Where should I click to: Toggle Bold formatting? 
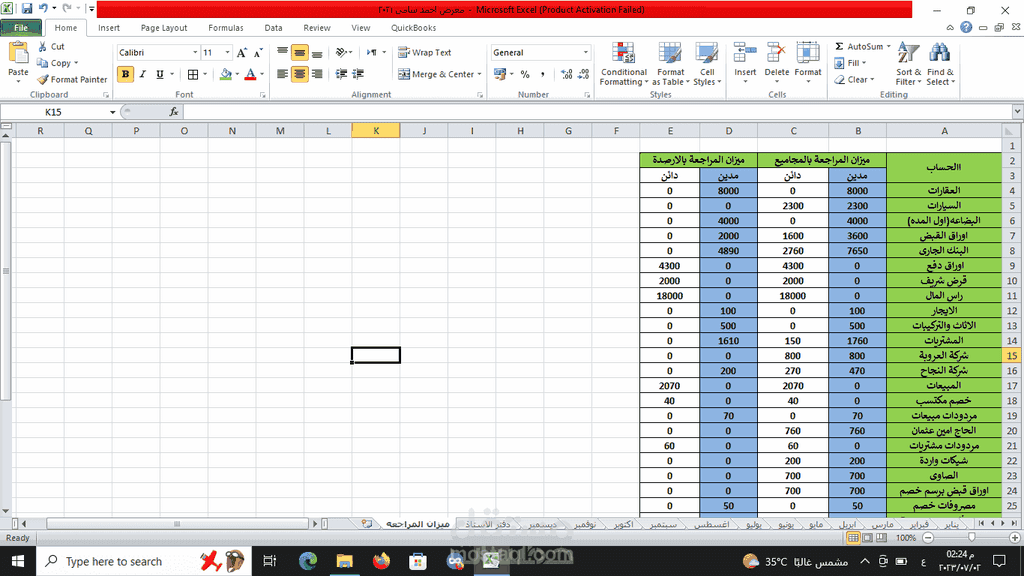coord(125,74)
